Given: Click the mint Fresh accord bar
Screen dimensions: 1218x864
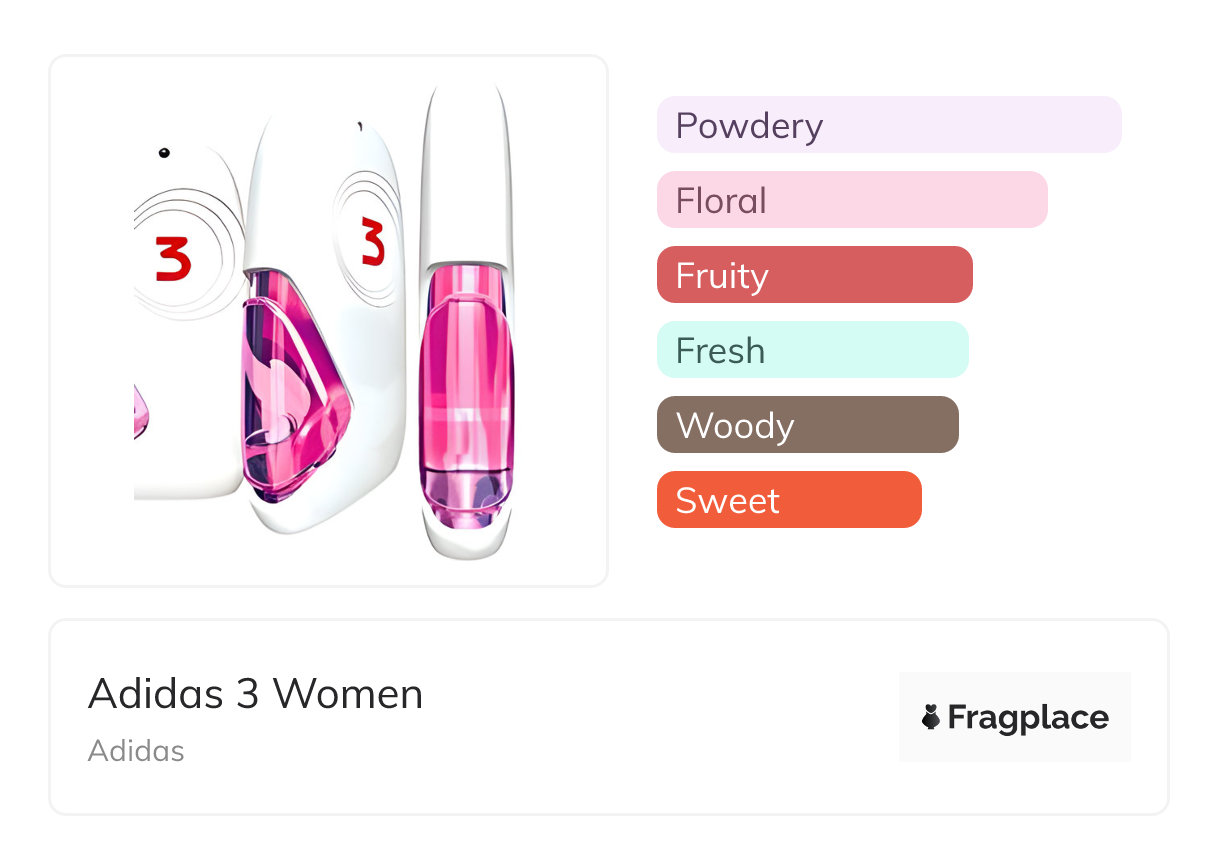Looking at the screenshot, I should coord(812,350).
